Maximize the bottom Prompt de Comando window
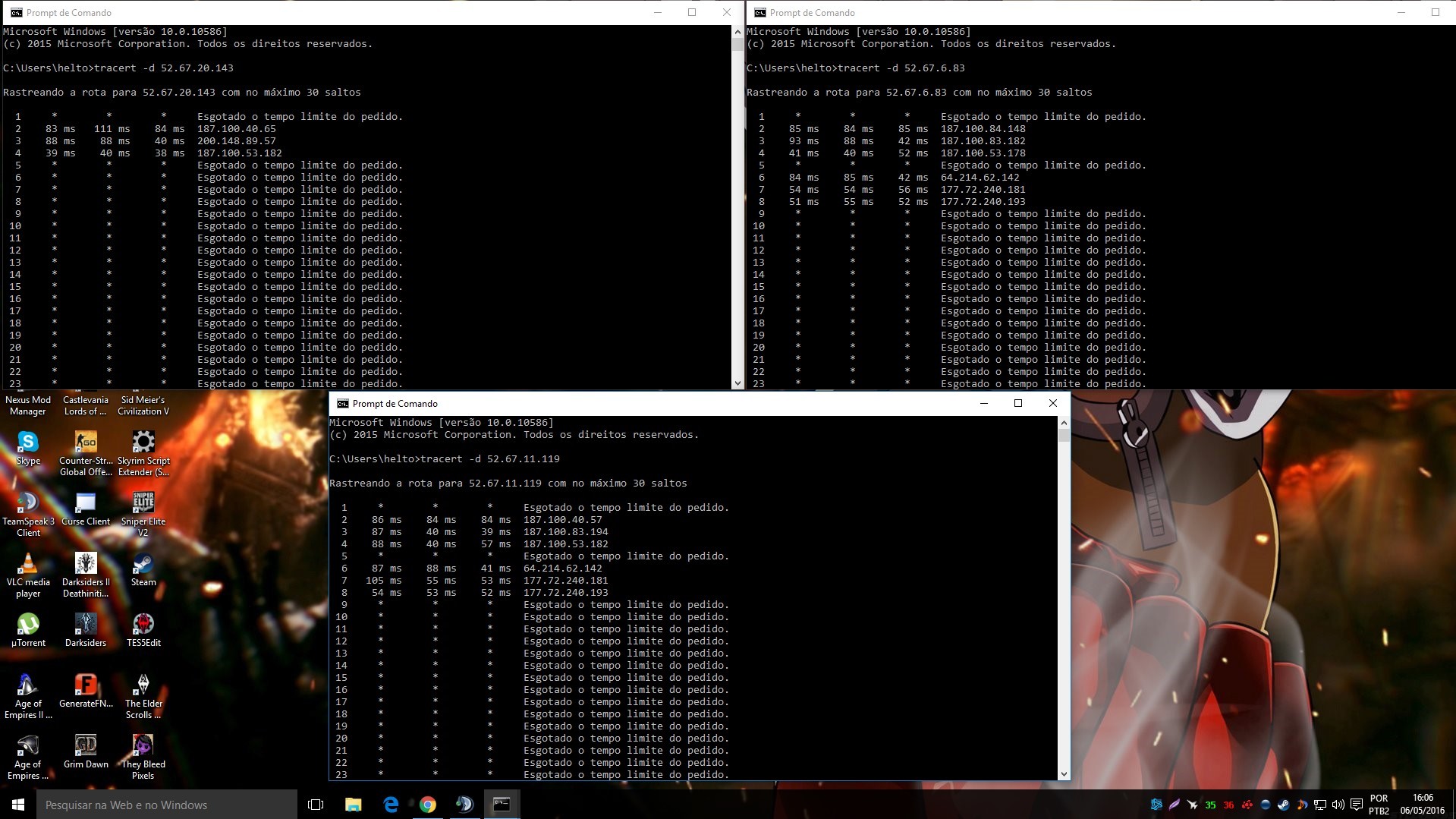The width and height of the screenshot is (1456, 819). pos(1018,403)
